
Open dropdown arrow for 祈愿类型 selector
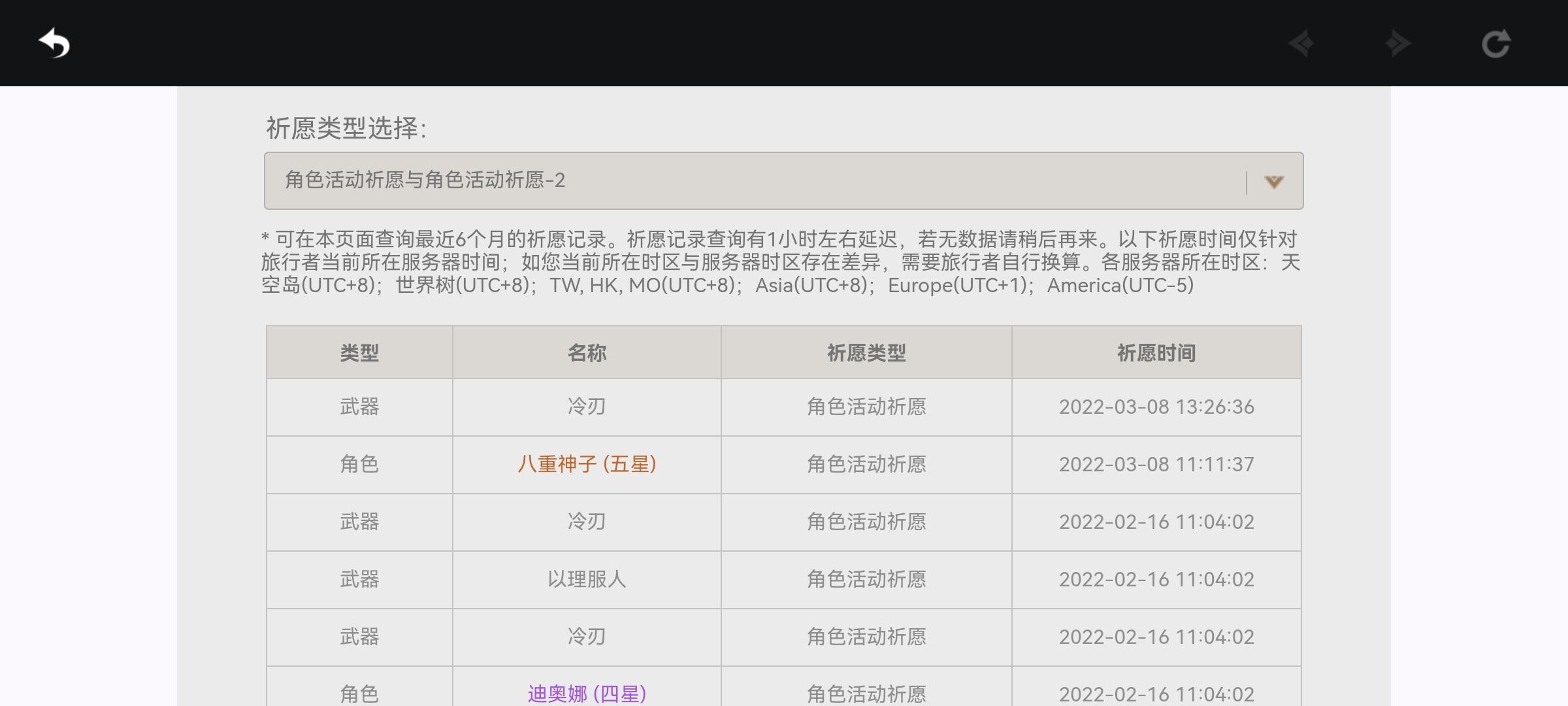pos(1273,181)
